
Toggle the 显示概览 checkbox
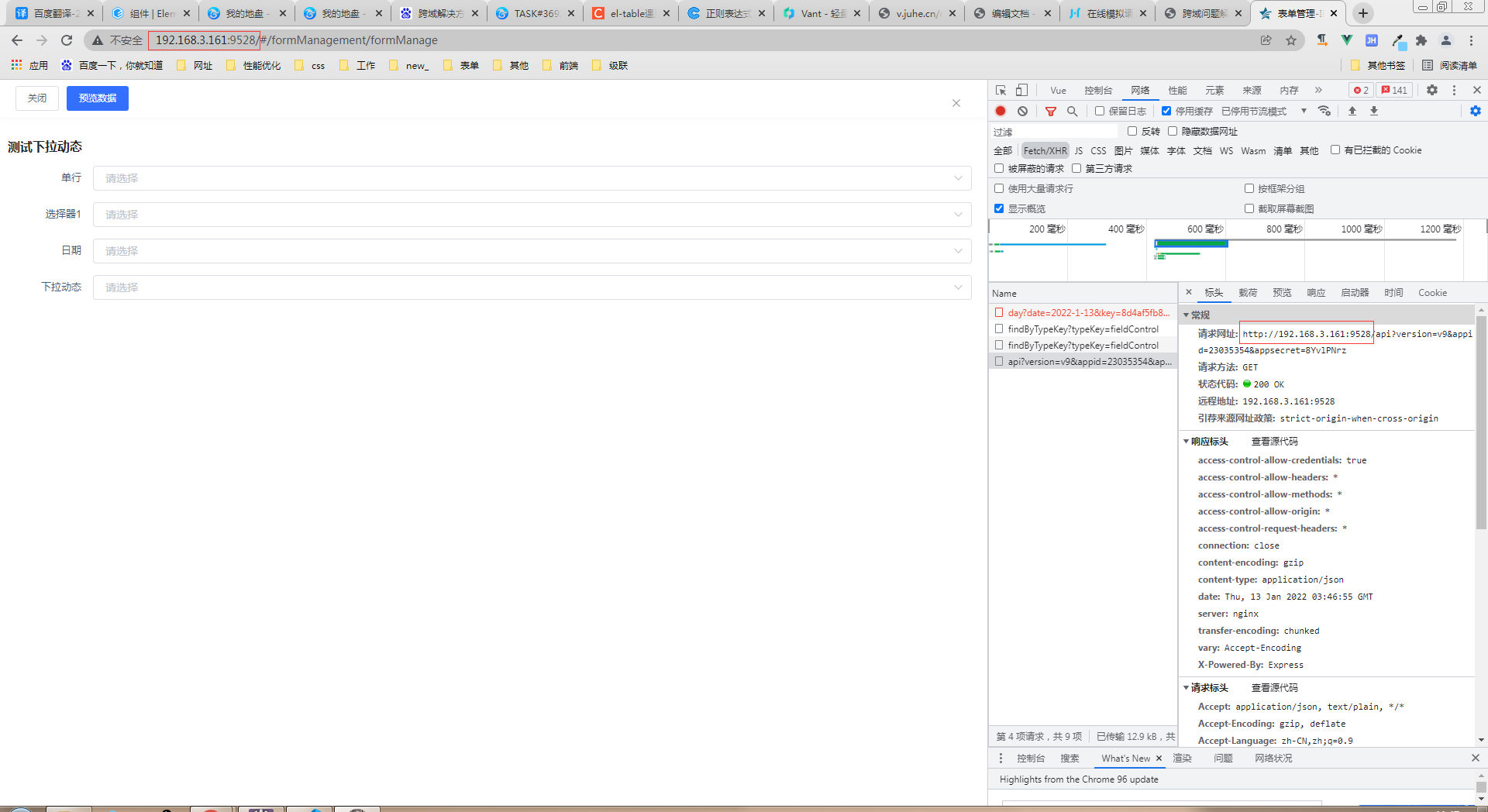click(999, 208)
